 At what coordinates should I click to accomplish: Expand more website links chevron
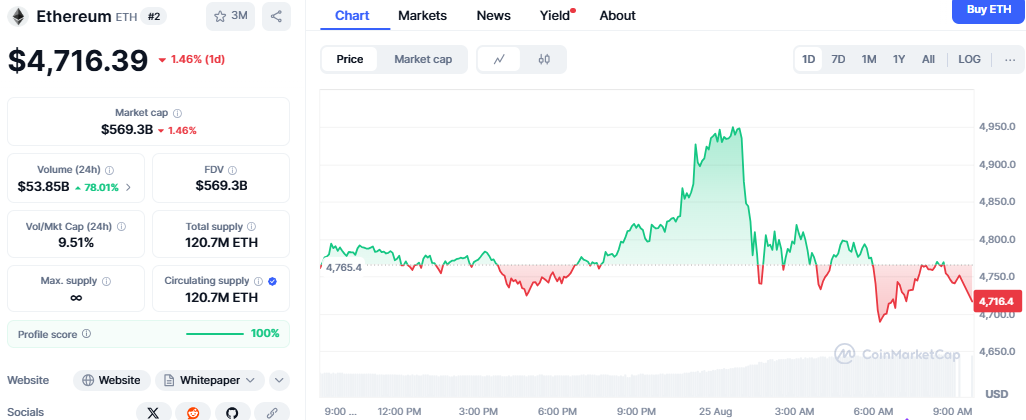pos(279,380)
